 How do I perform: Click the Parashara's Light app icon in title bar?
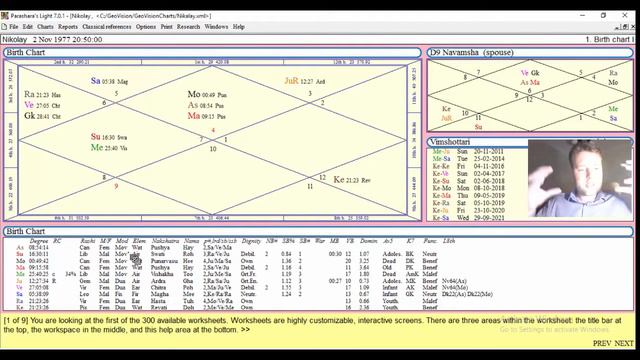click(x=4, y=16)
